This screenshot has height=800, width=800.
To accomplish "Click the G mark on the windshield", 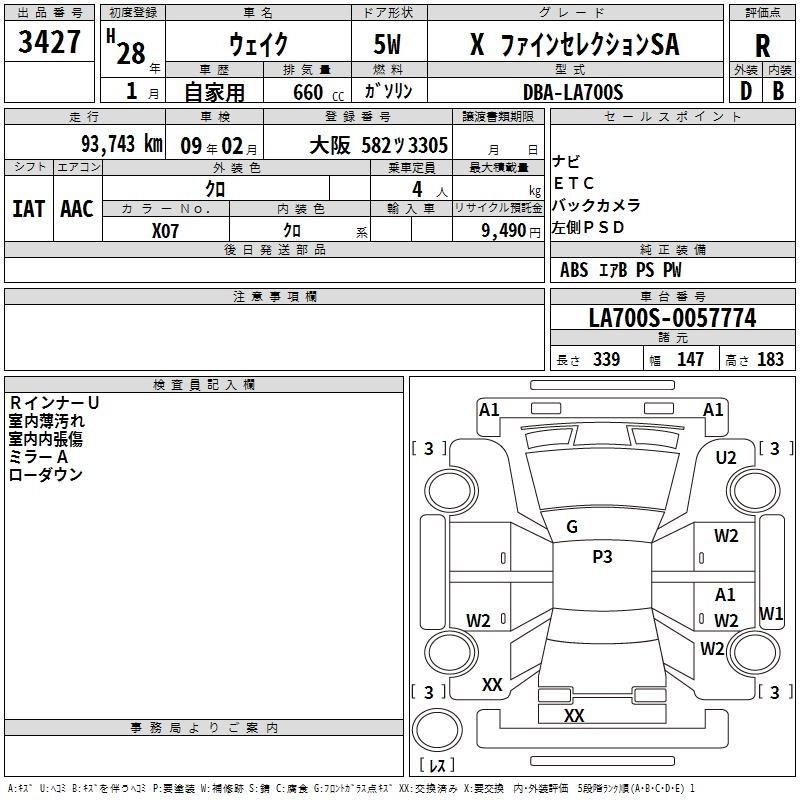I will [572, 527].
